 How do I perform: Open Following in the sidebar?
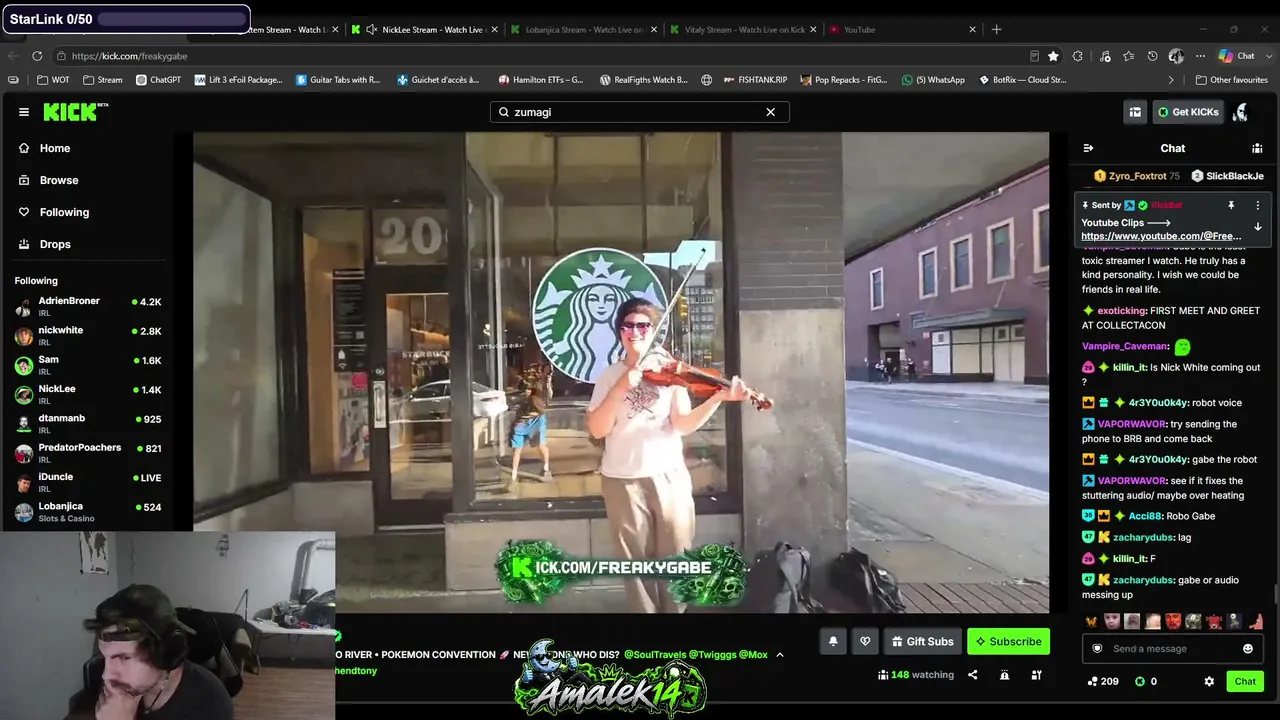coord(64,212)
